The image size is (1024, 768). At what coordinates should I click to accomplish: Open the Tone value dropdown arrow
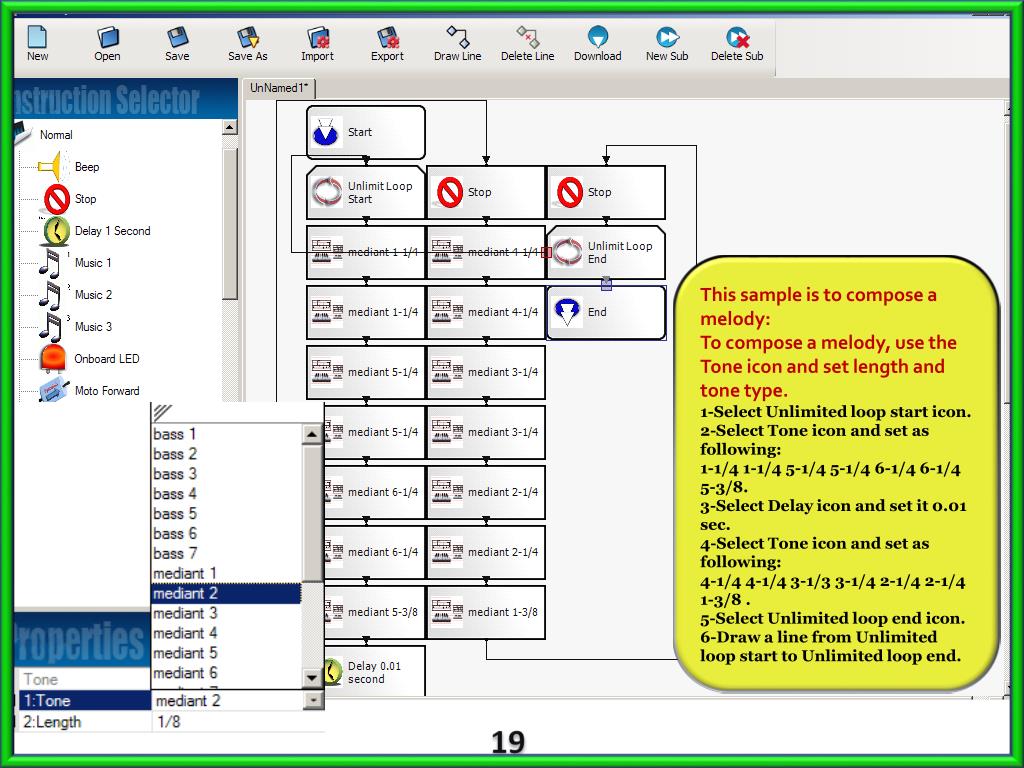click(x=313, y=701)
